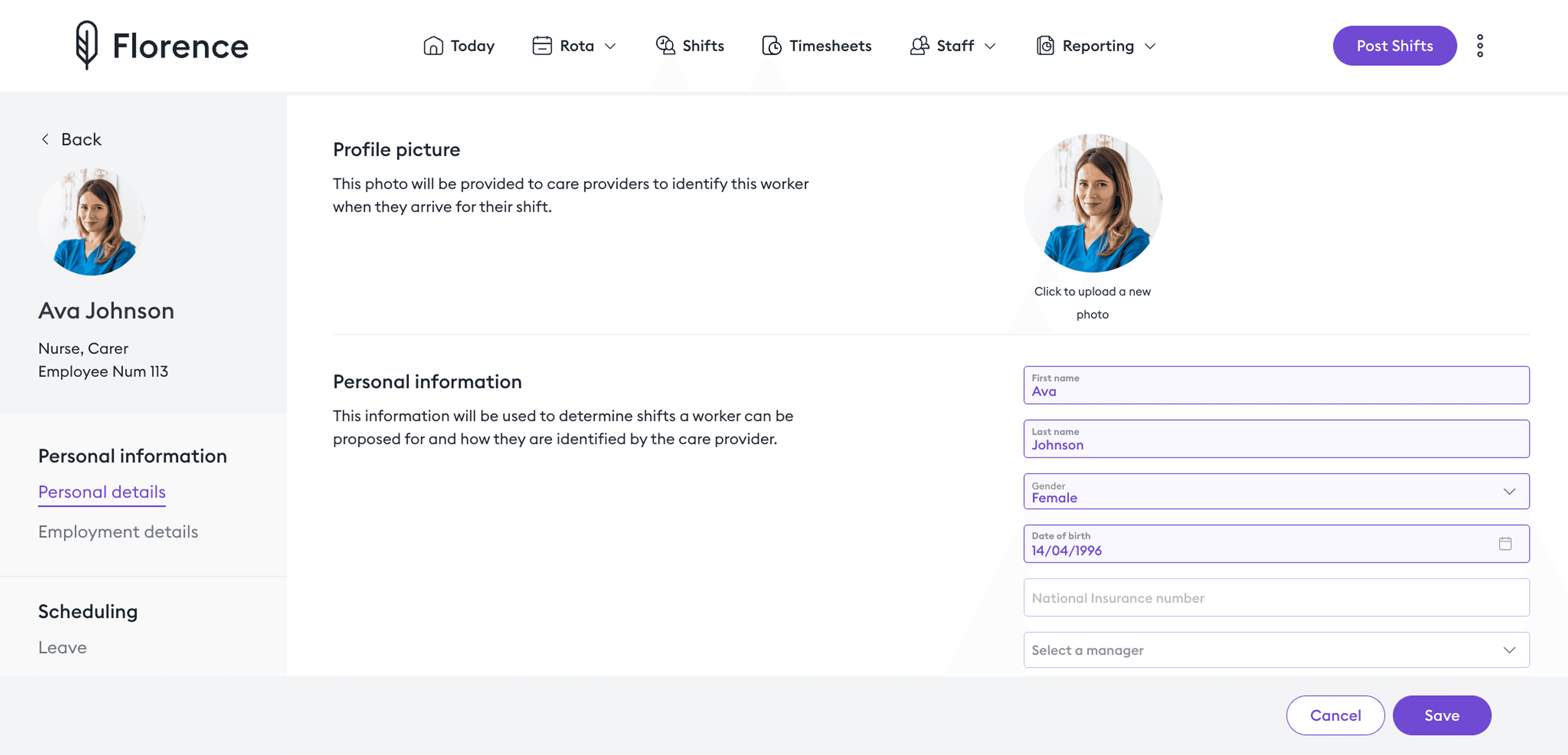Open the three-dot overflow menu
1568x755 pixels.
pos(1480,45)
